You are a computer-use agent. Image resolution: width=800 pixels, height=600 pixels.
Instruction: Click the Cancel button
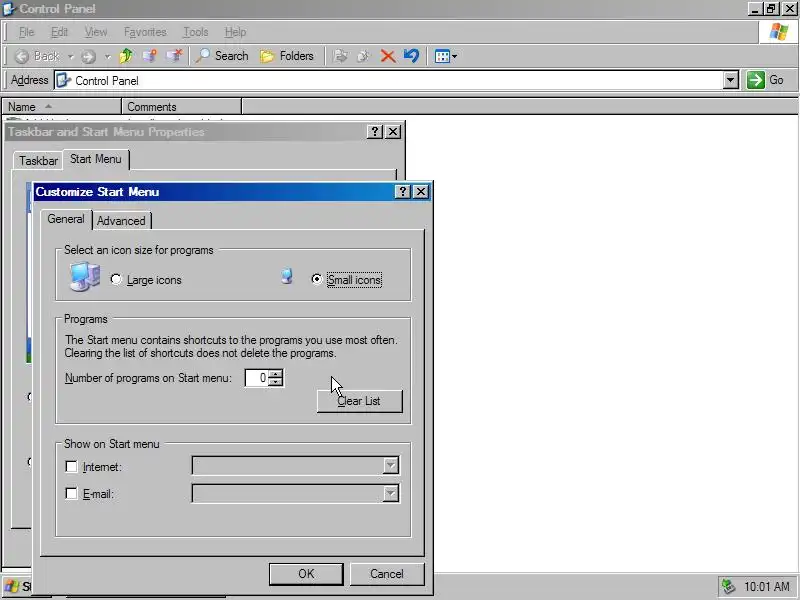click(x=387, y=574)
